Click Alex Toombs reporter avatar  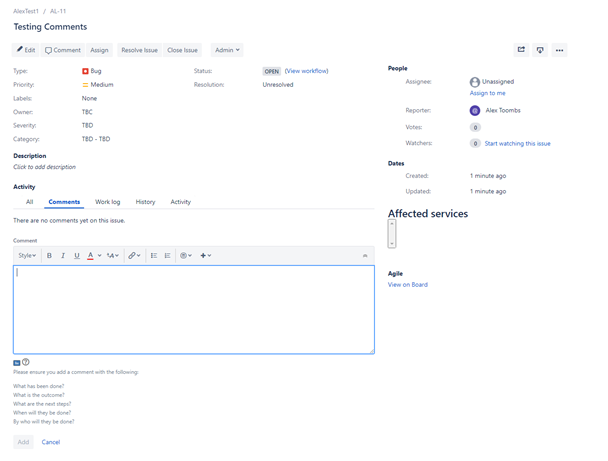(x=475, y=111)
